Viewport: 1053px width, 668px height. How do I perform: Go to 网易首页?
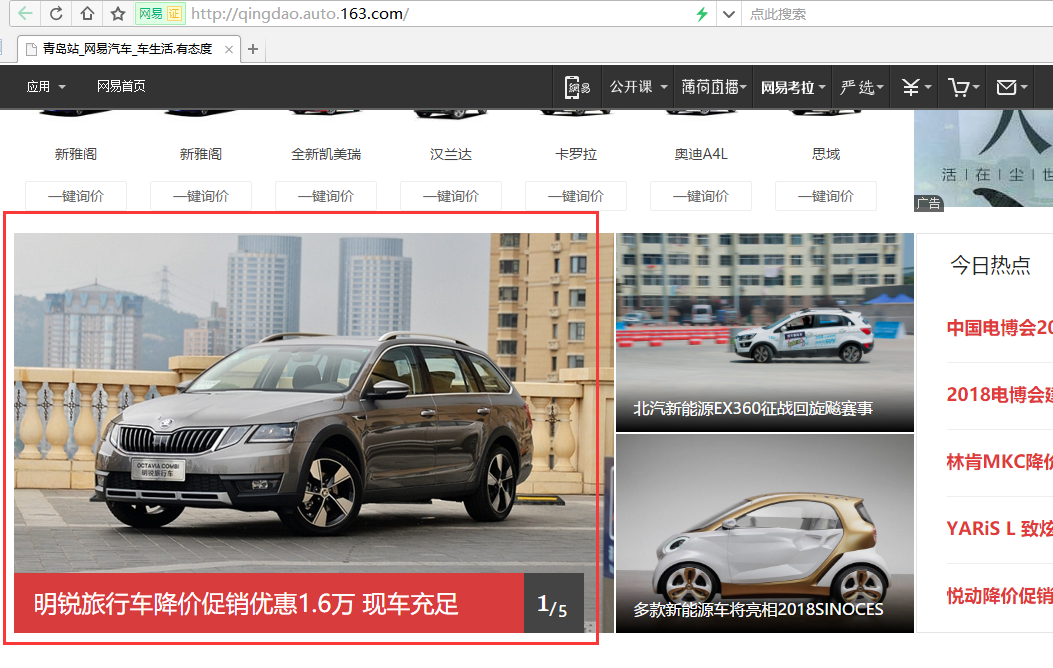121,87
